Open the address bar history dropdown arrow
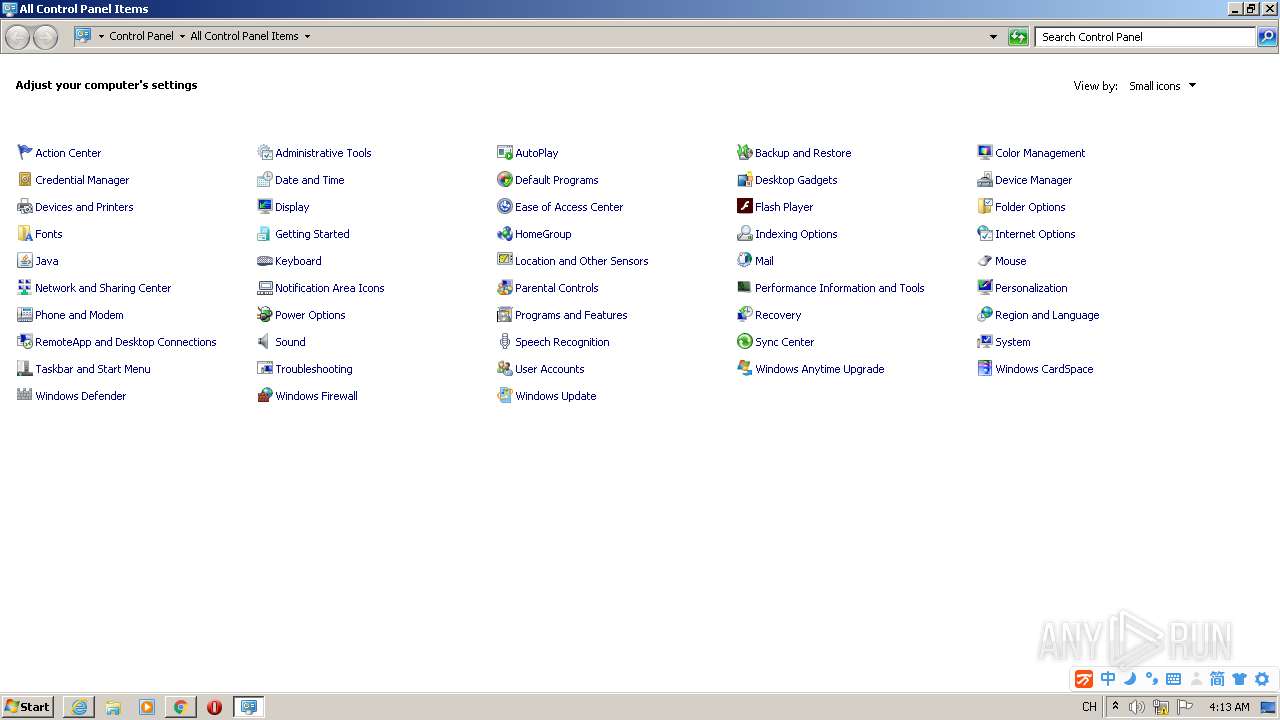Viewport: 1280px width, 720px height. tap(993, 37)
